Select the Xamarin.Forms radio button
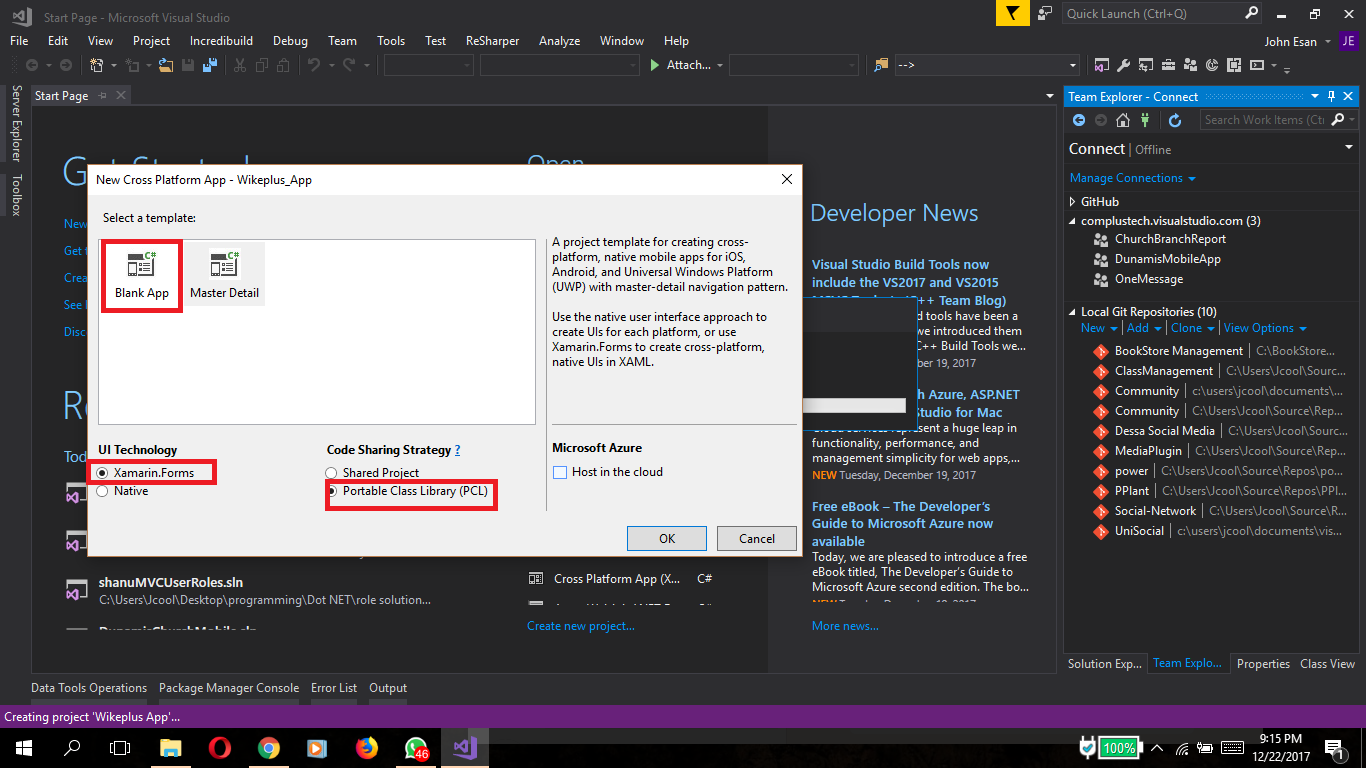 point(103,472)
